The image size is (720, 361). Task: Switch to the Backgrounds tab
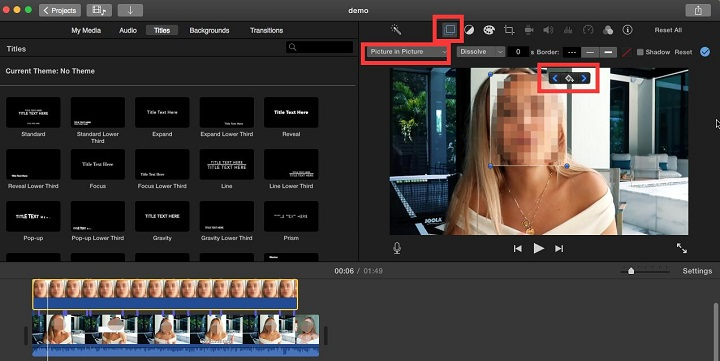[209, 30]
